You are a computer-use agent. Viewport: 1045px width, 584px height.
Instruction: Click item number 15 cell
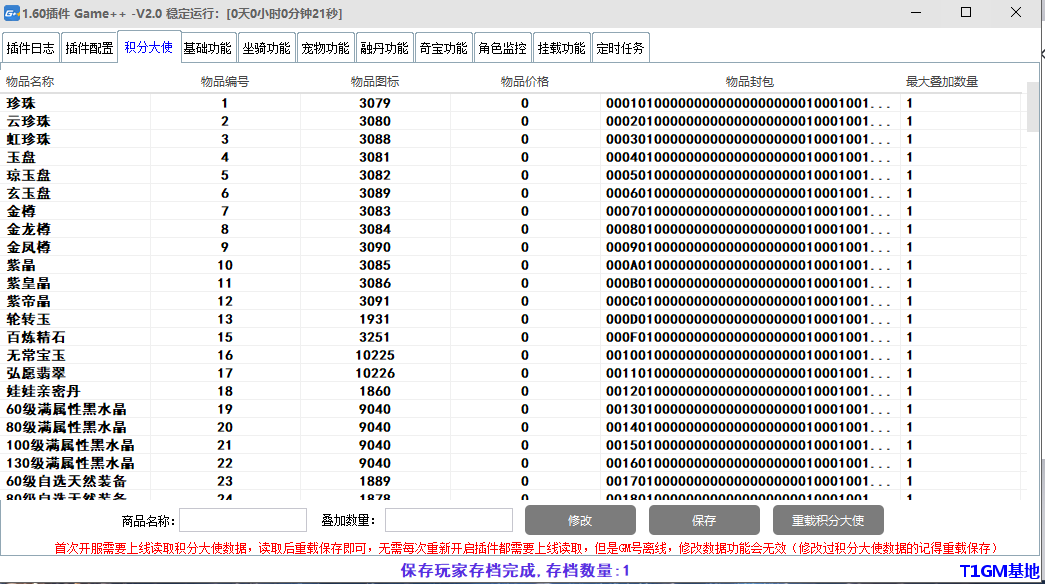coord(225,337)
